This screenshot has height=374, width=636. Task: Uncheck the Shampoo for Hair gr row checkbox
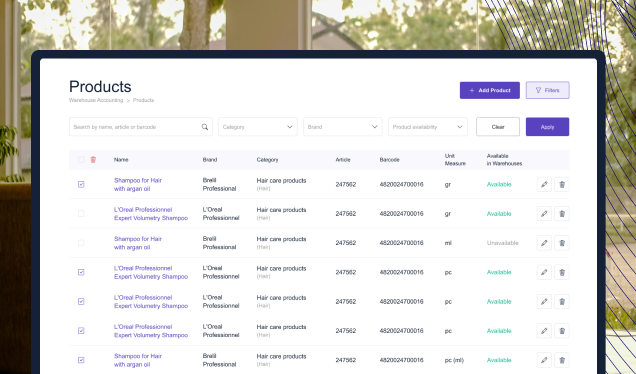point(81,184)
